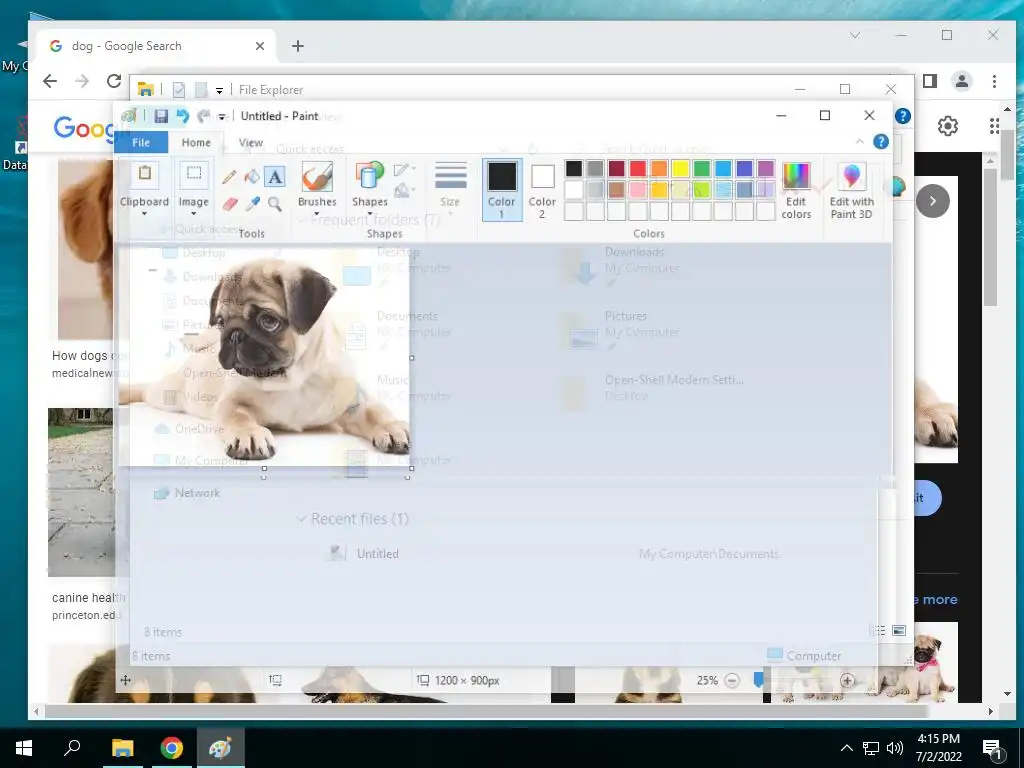The image size is (1024, 768).
Task: Pick the purple color swatch
Action: [x=766, y=168]
